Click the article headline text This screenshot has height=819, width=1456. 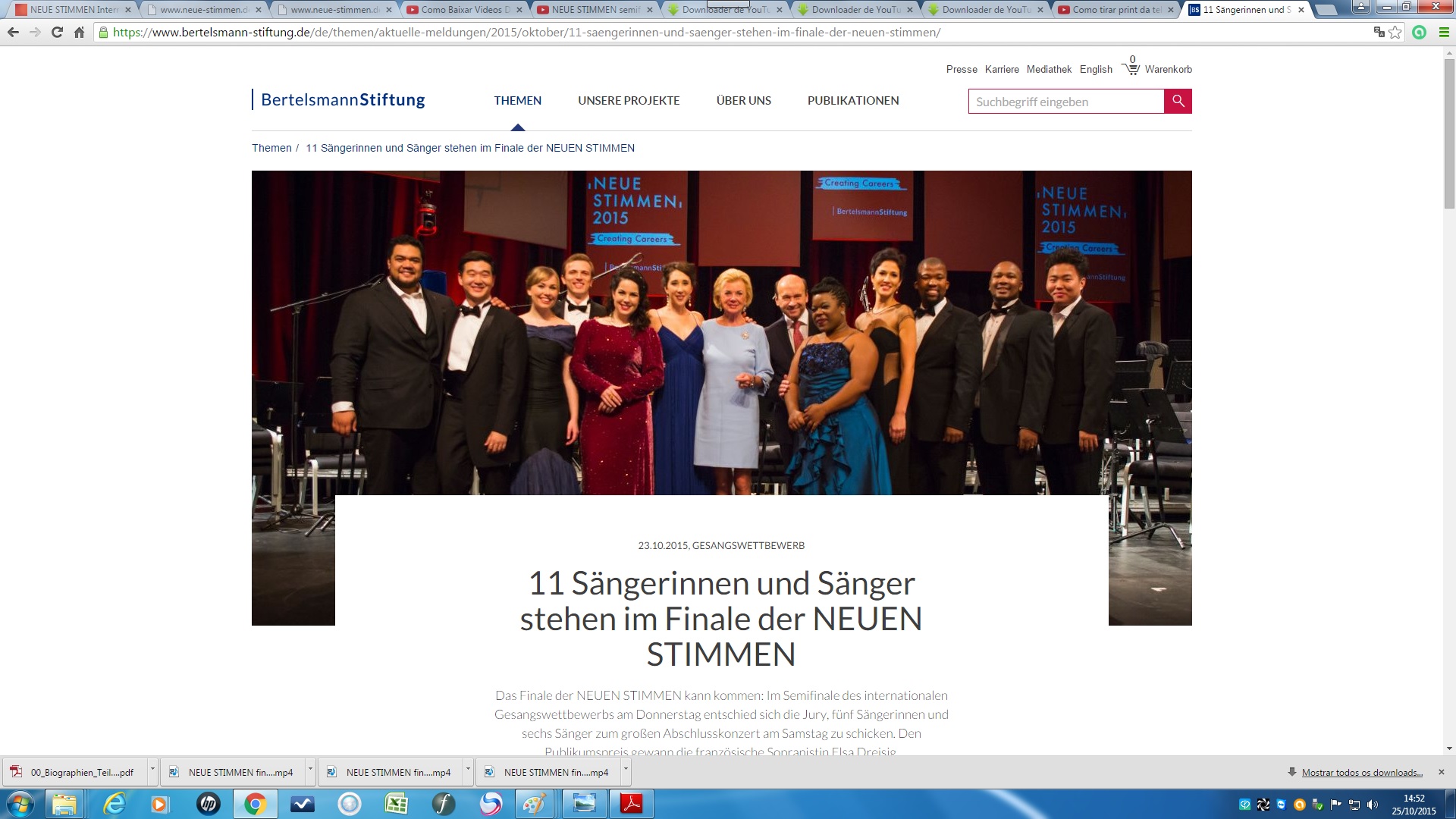coord(721,618)
